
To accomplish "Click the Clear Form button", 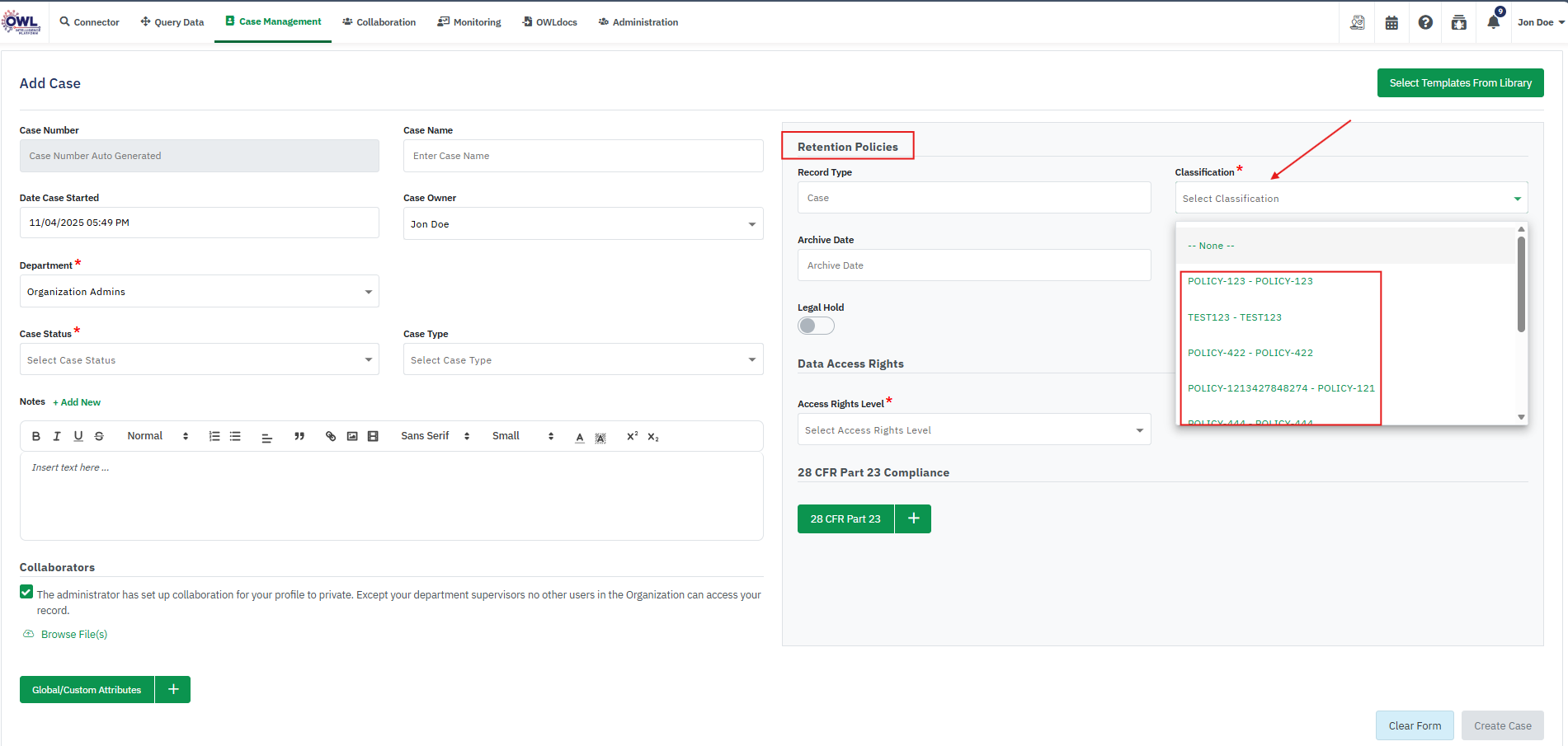I will [1415, 725].
